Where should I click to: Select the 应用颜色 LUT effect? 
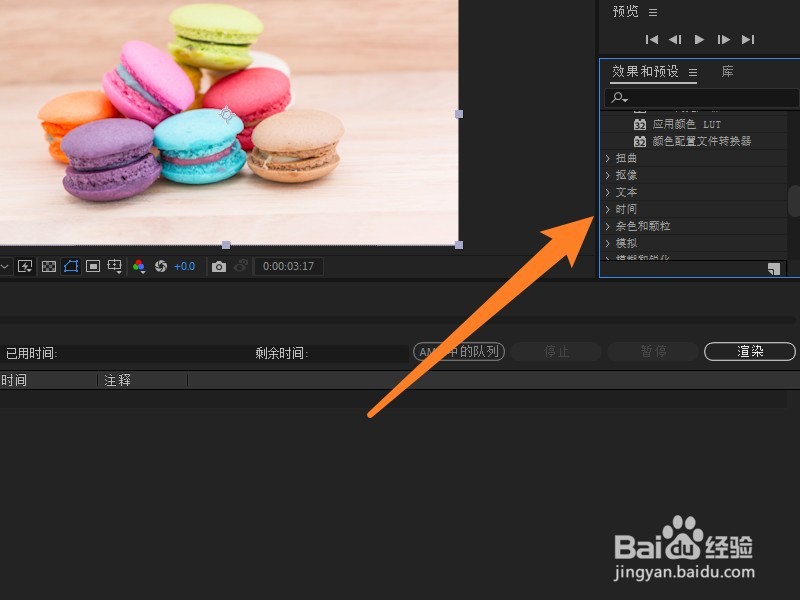pyautogui.click(x=686, y=124)
